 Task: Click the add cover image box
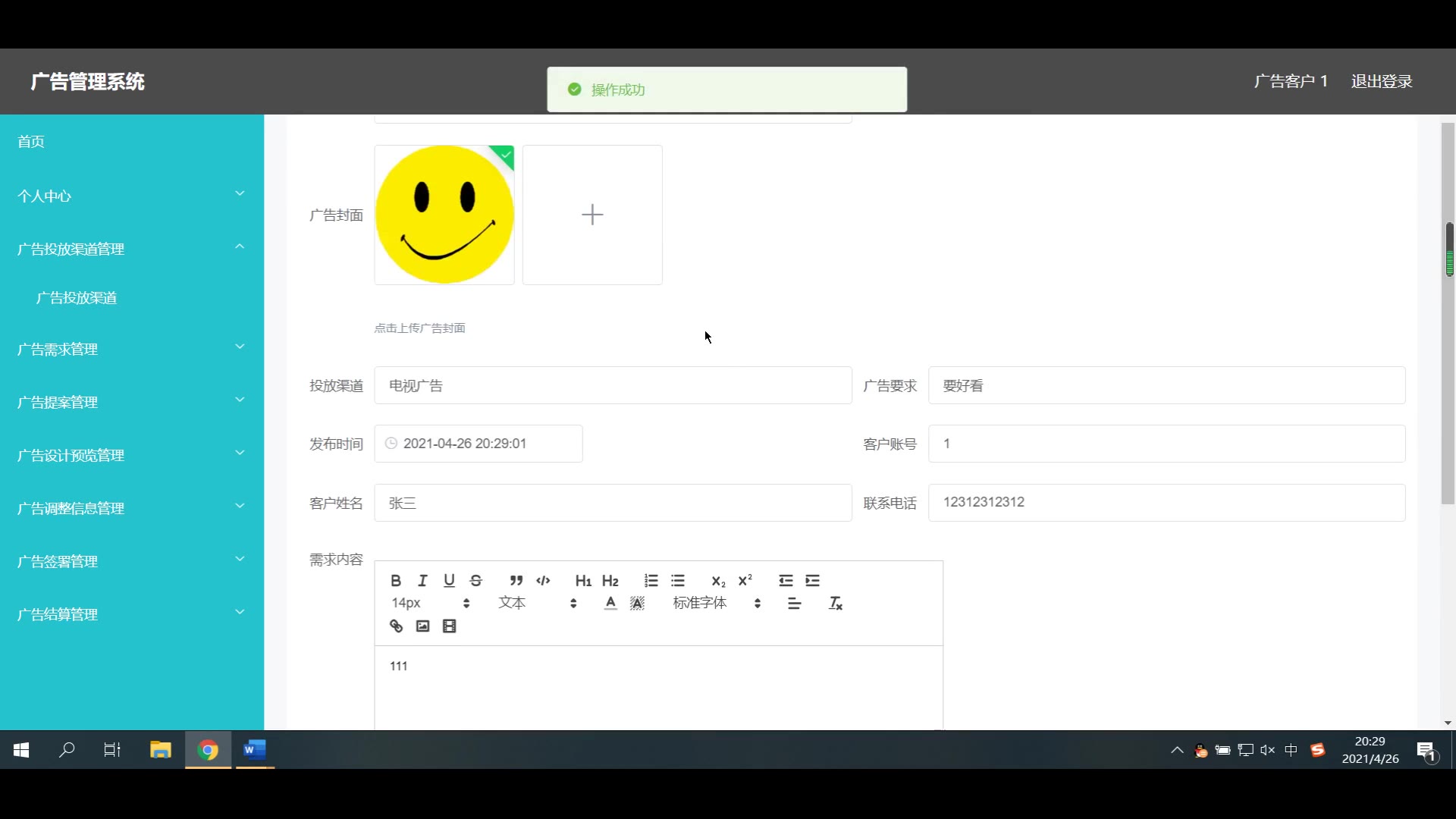coord(592,215)
